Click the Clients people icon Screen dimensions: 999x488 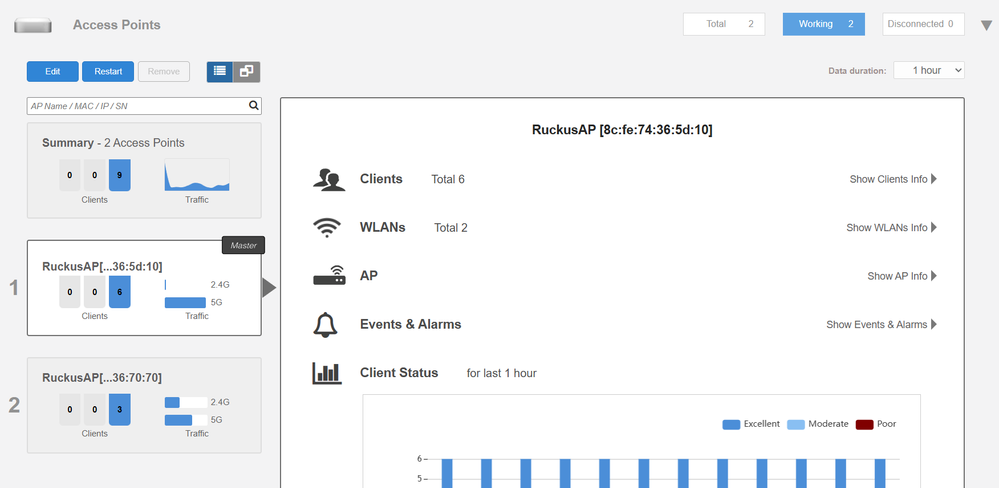coord(328,179)
